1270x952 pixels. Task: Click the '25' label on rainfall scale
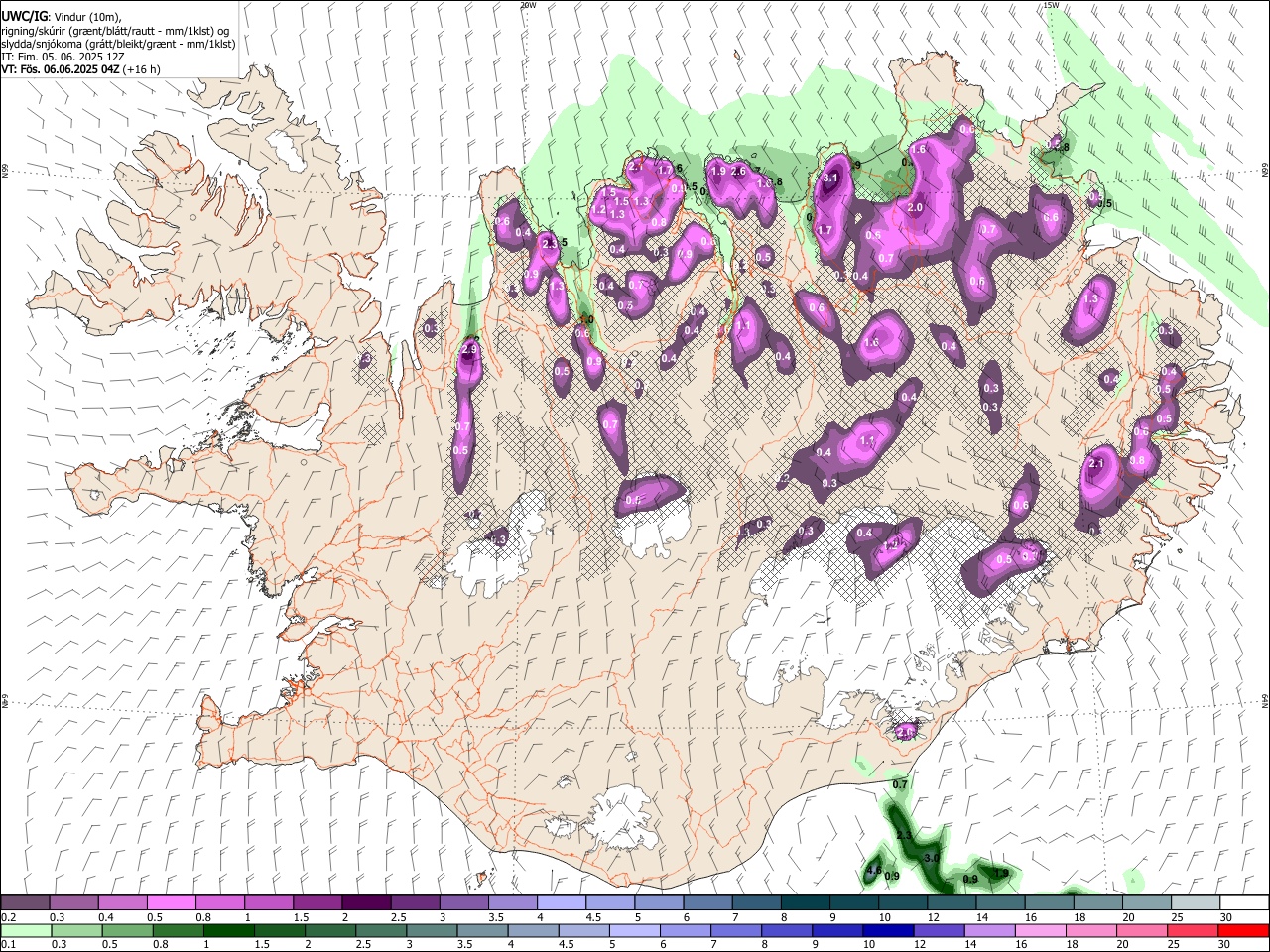tap(1174, 945)
